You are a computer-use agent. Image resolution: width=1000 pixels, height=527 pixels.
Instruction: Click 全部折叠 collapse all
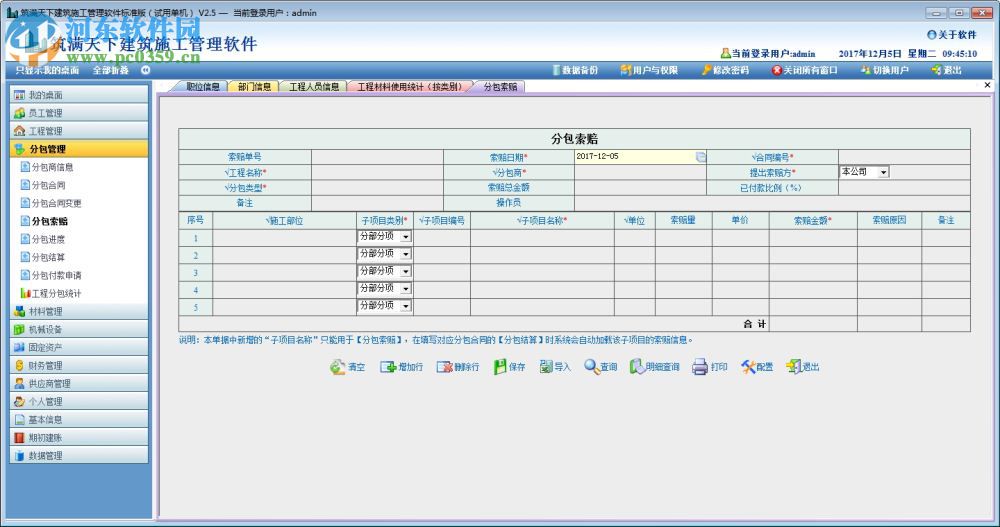click(x=110, y=70)
